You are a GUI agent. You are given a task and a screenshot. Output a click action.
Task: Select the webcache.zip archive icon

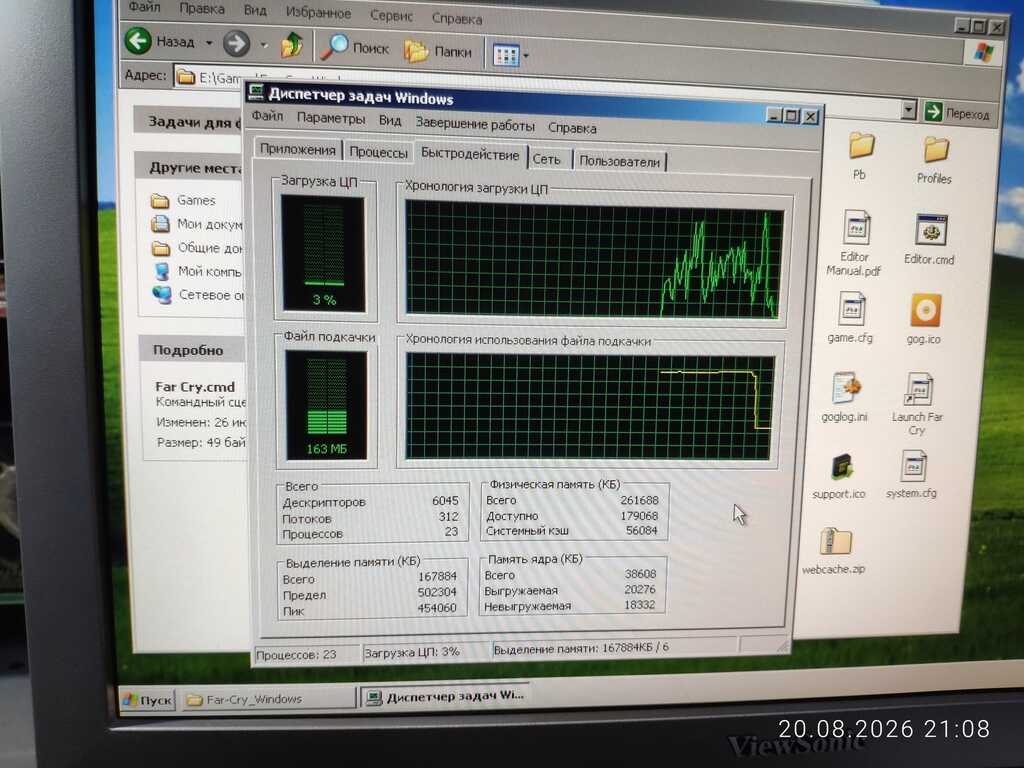[x=835, y=543]
